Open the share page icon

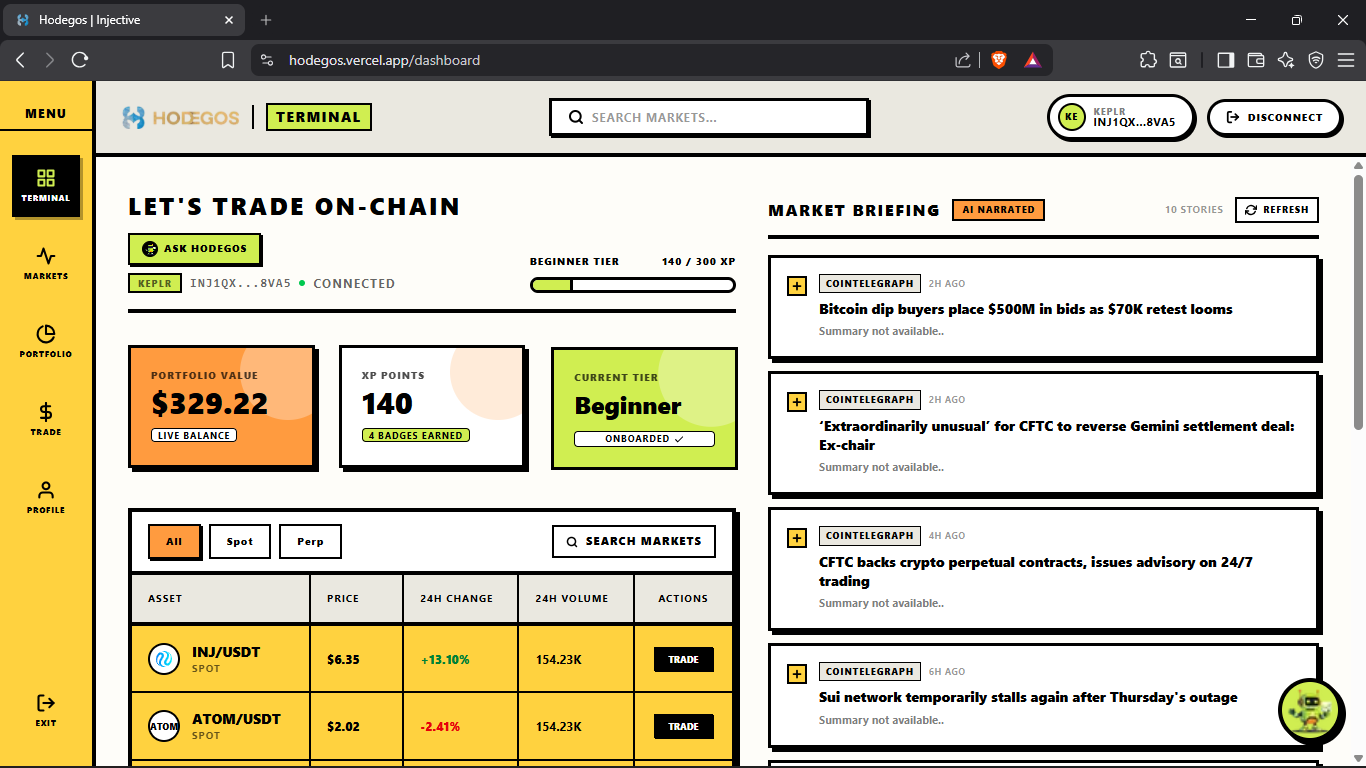click(963, 60)
